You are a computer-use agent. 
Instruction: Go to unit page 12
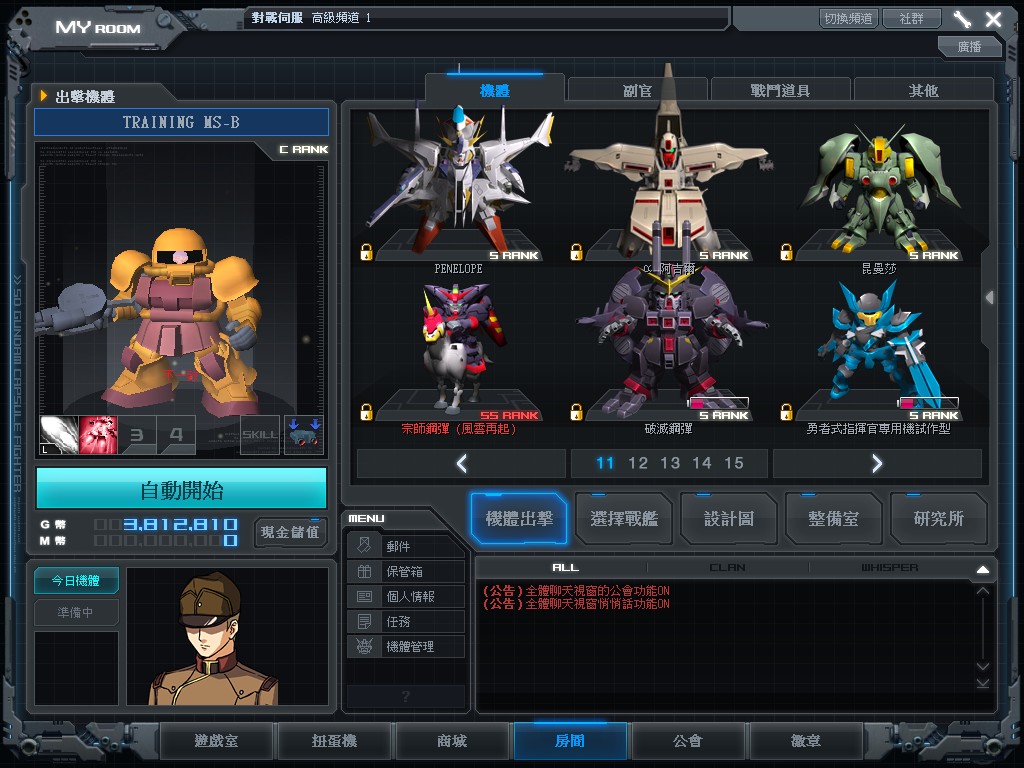tap(637, 463)
